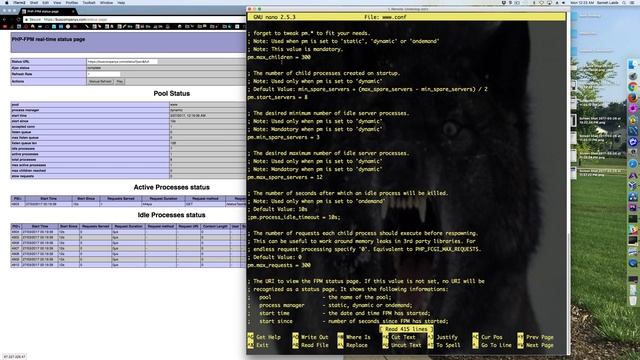The height and width of the screenshot is (360, 640).
Task: Click the pm.process_idle_timeout = 10s line
Action: tap(294, 217)
